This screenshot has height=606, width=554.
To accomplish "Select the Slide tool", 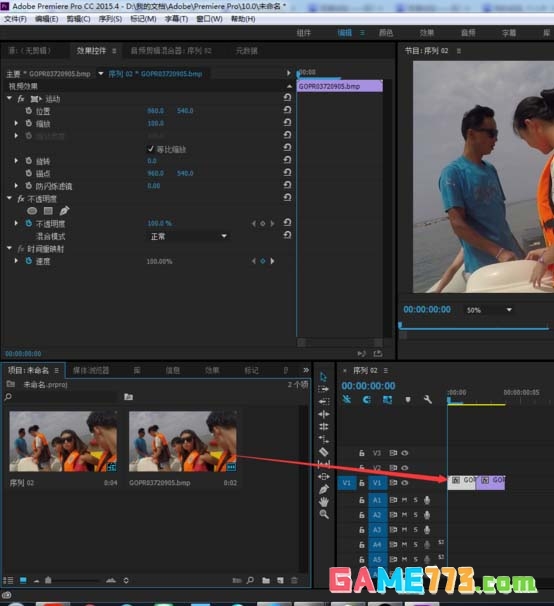I will point(324,477).
